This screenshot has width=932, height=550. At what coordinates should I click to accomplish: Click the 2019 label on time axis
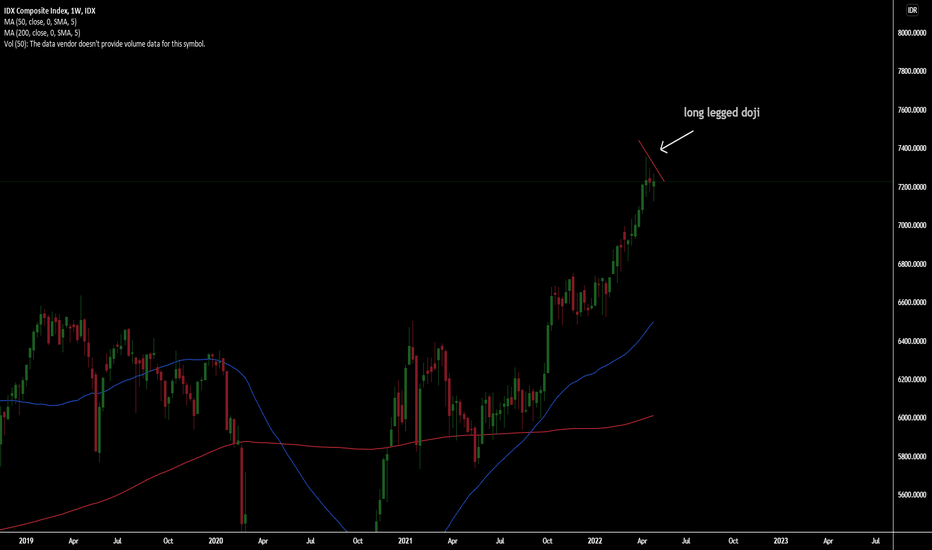point(26,541)
